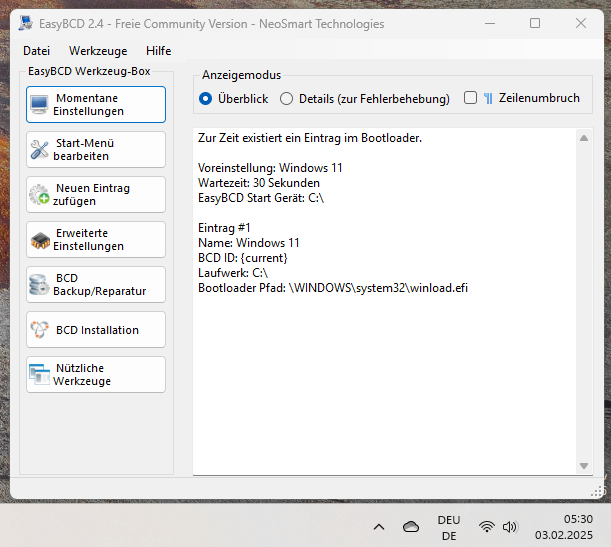Open the OneDrive cloud tray icon
The height and width of the screenshot is (547, 611).
pyautogui.click(x=411, y=527)
